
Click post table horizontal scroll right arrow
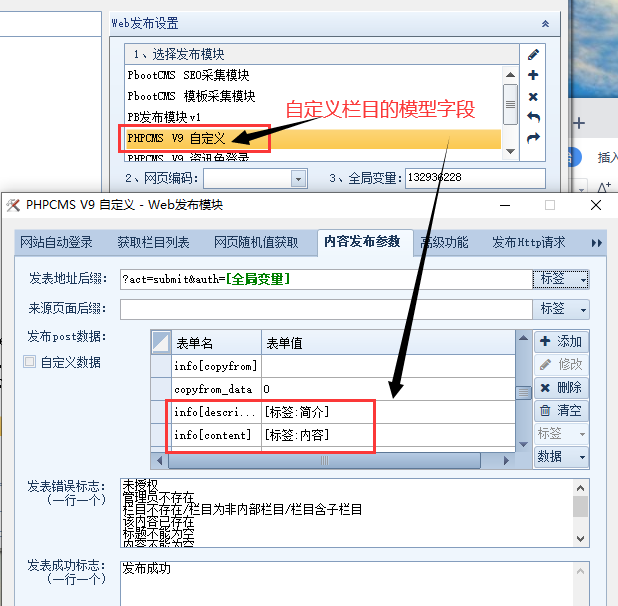[506, 460]
